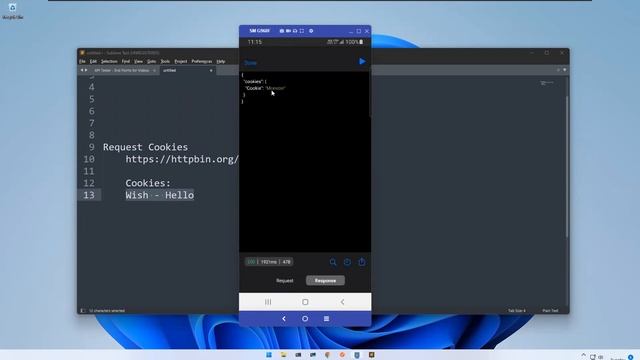Open the request history clock icon
The width and height of the screenshot is (640, 360).
[347, 262]
